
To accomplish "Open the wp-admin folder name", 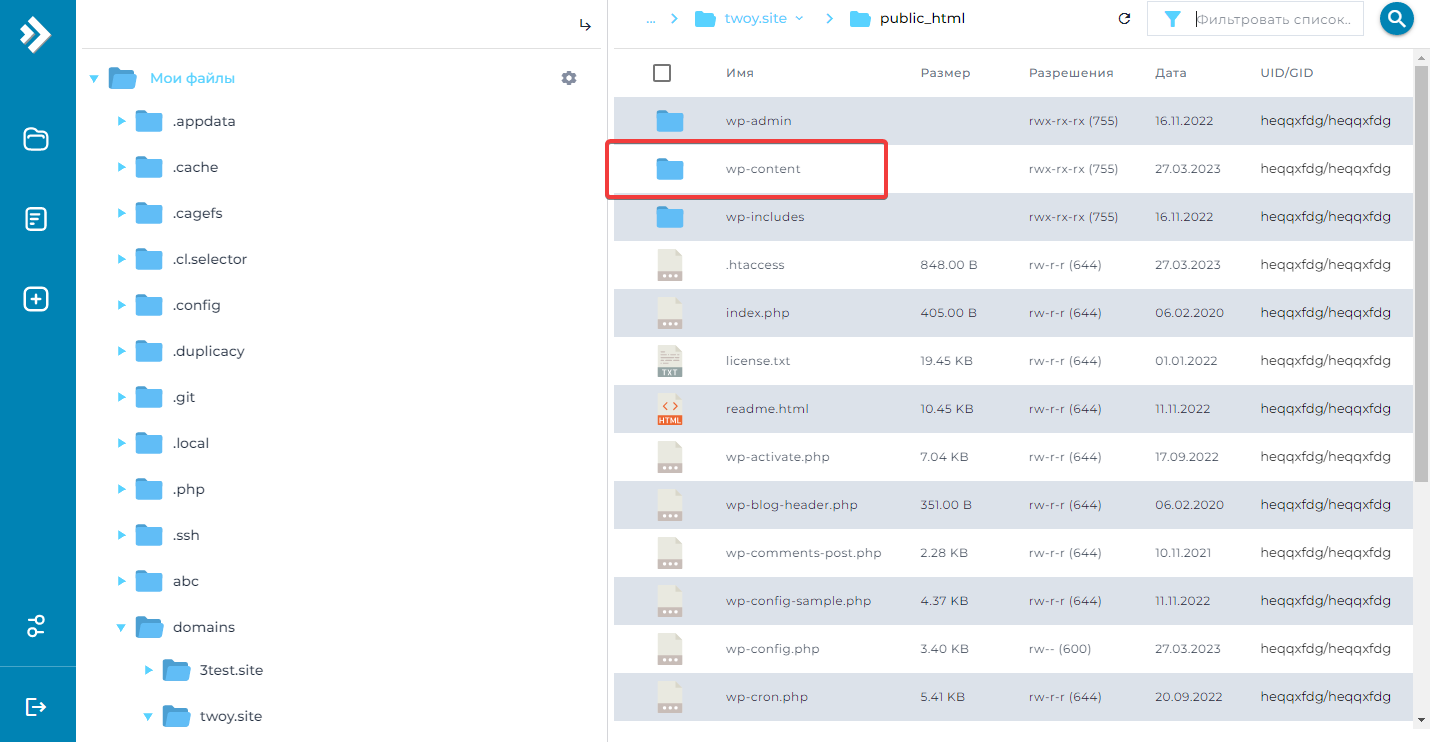I will pos(759,121).
